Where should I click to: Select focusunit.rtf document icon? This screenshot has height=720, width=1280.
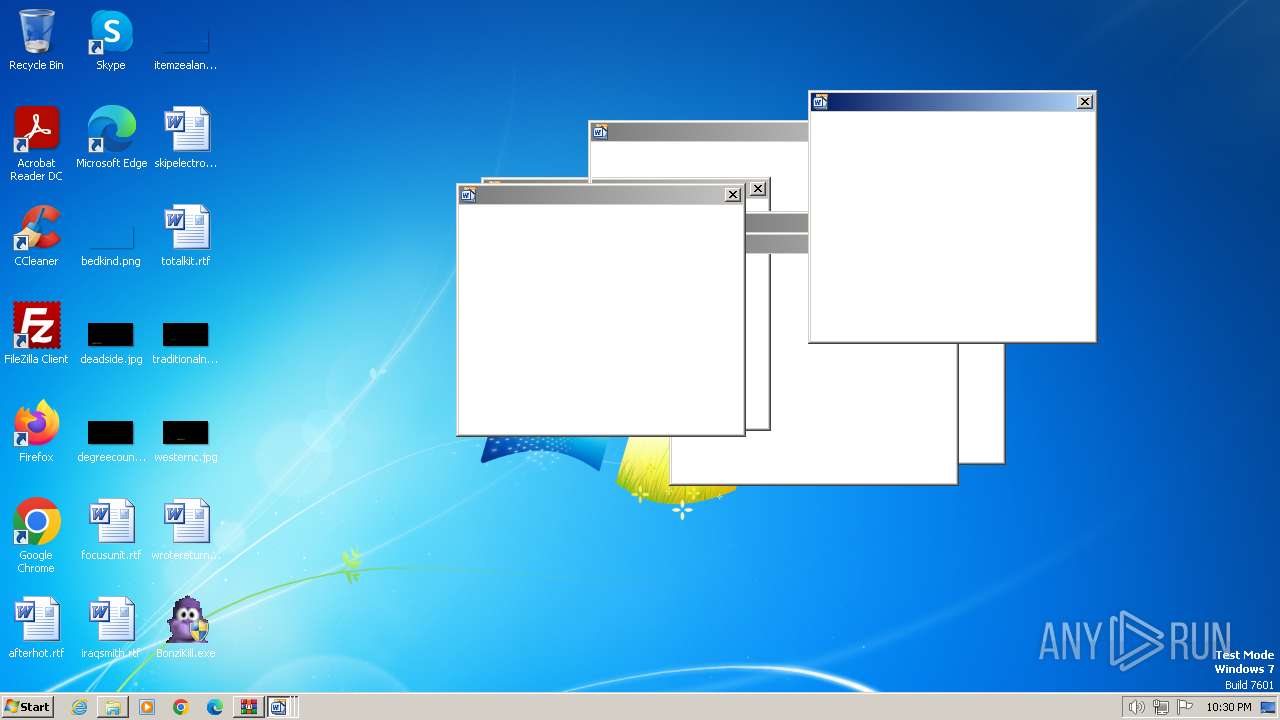[x=111, y=530]
